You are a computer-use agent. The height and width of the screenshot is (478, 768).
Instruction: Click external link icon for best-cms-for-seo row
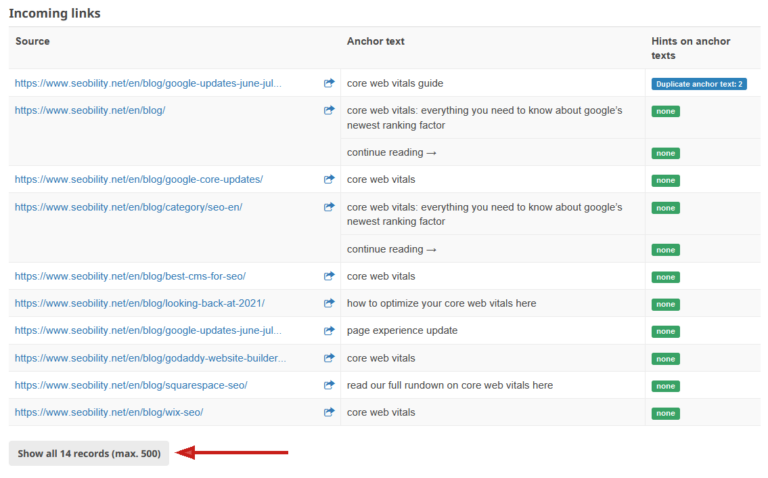point(328,276)
